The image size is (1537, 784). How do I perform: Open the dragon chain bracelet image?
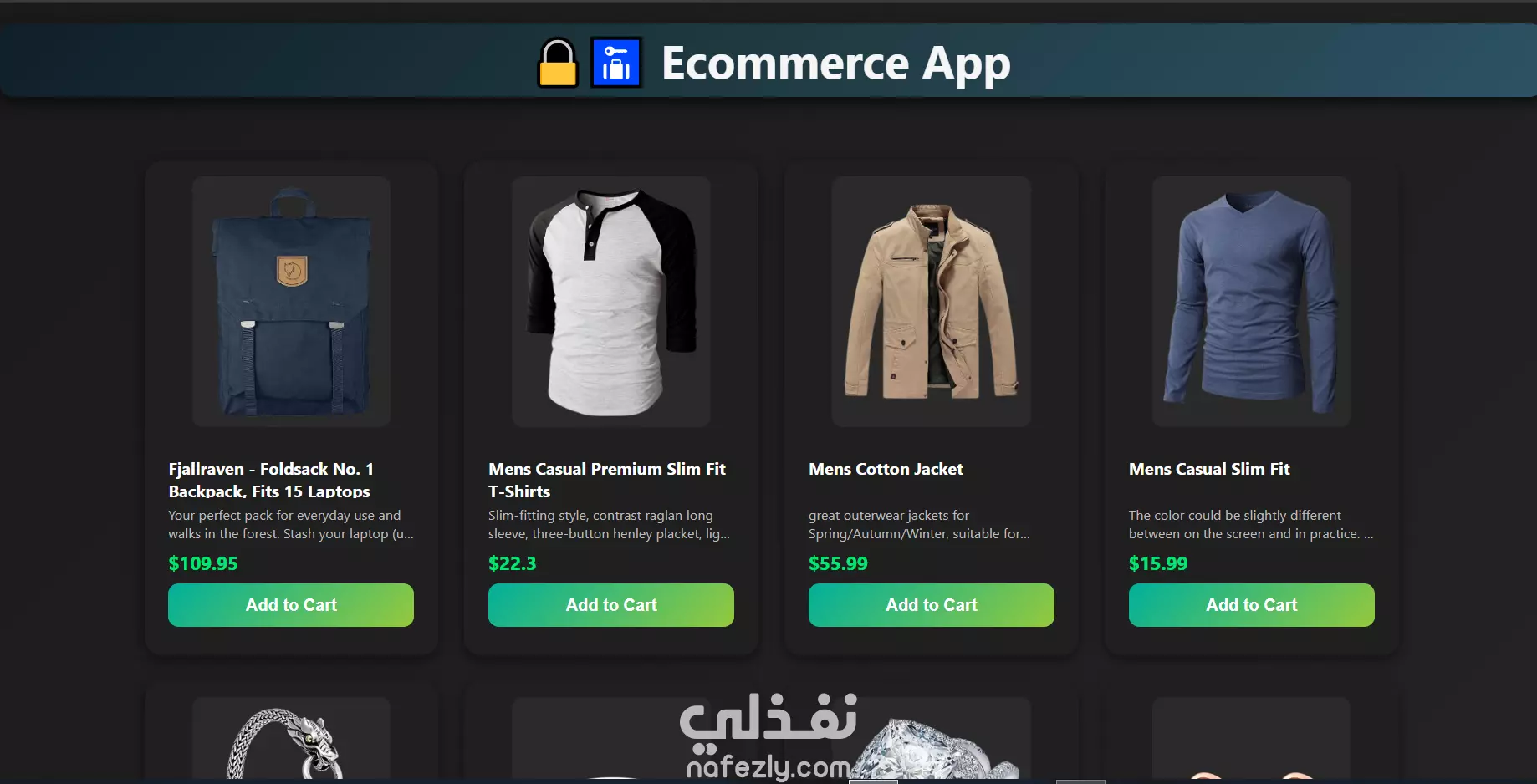pyautogui.click(x=291, y=741)
